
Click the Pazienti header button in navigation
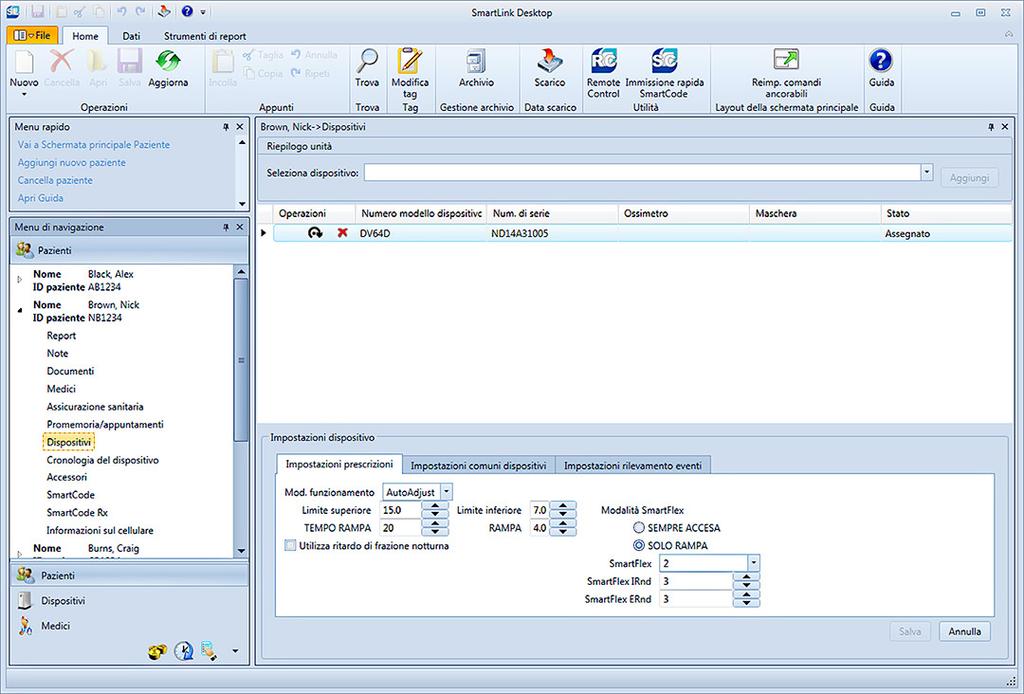point(129,250)
